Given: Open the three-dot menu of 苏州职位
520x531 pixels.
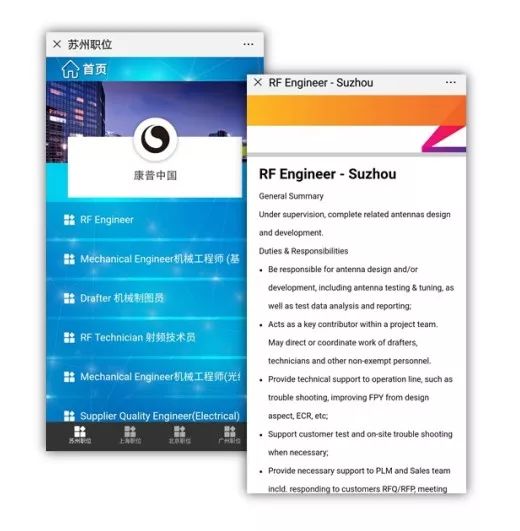Looking at the screenshot, I should click(x=248, y=44).
